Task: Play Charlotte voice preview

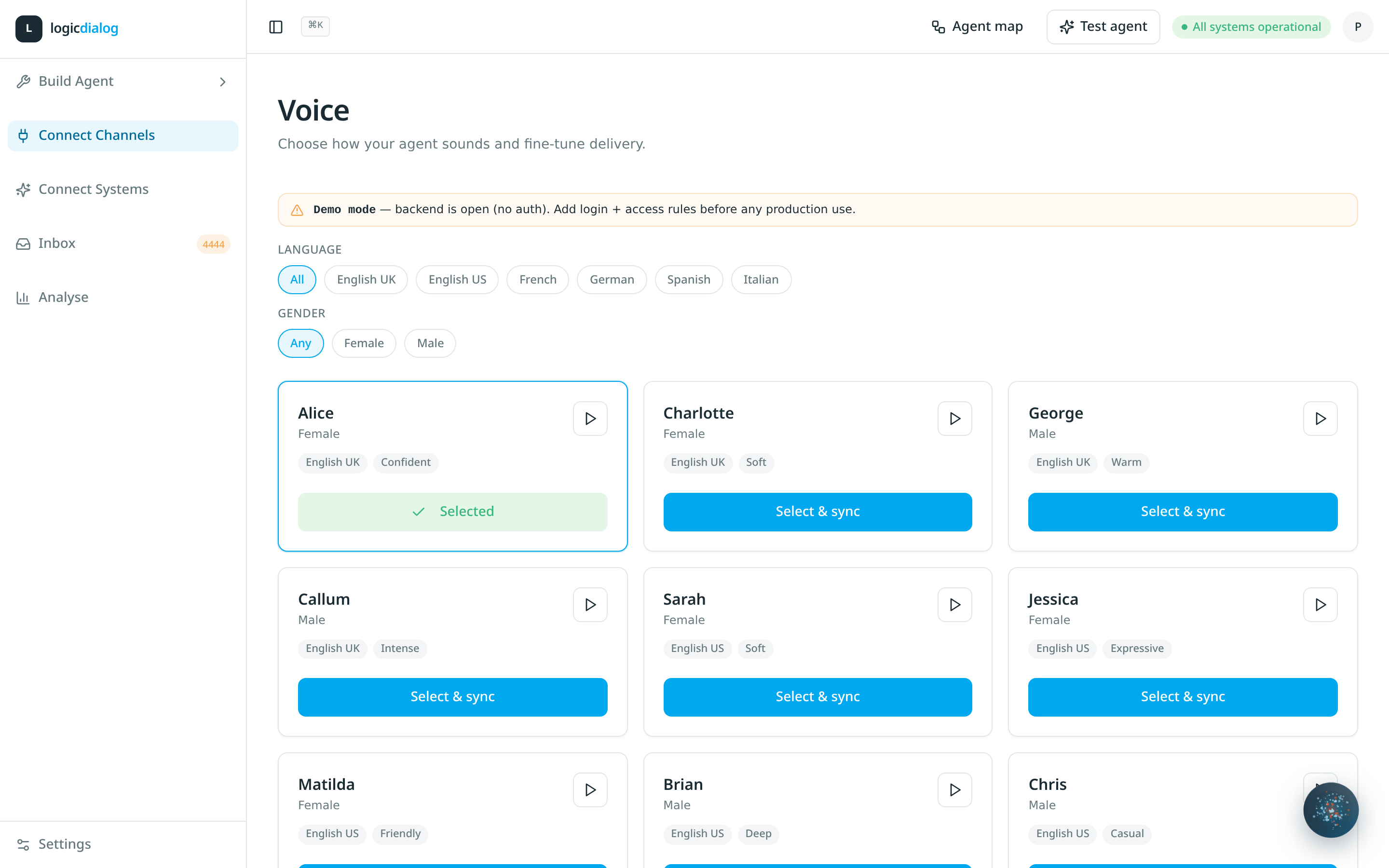Action: point(955,419)
